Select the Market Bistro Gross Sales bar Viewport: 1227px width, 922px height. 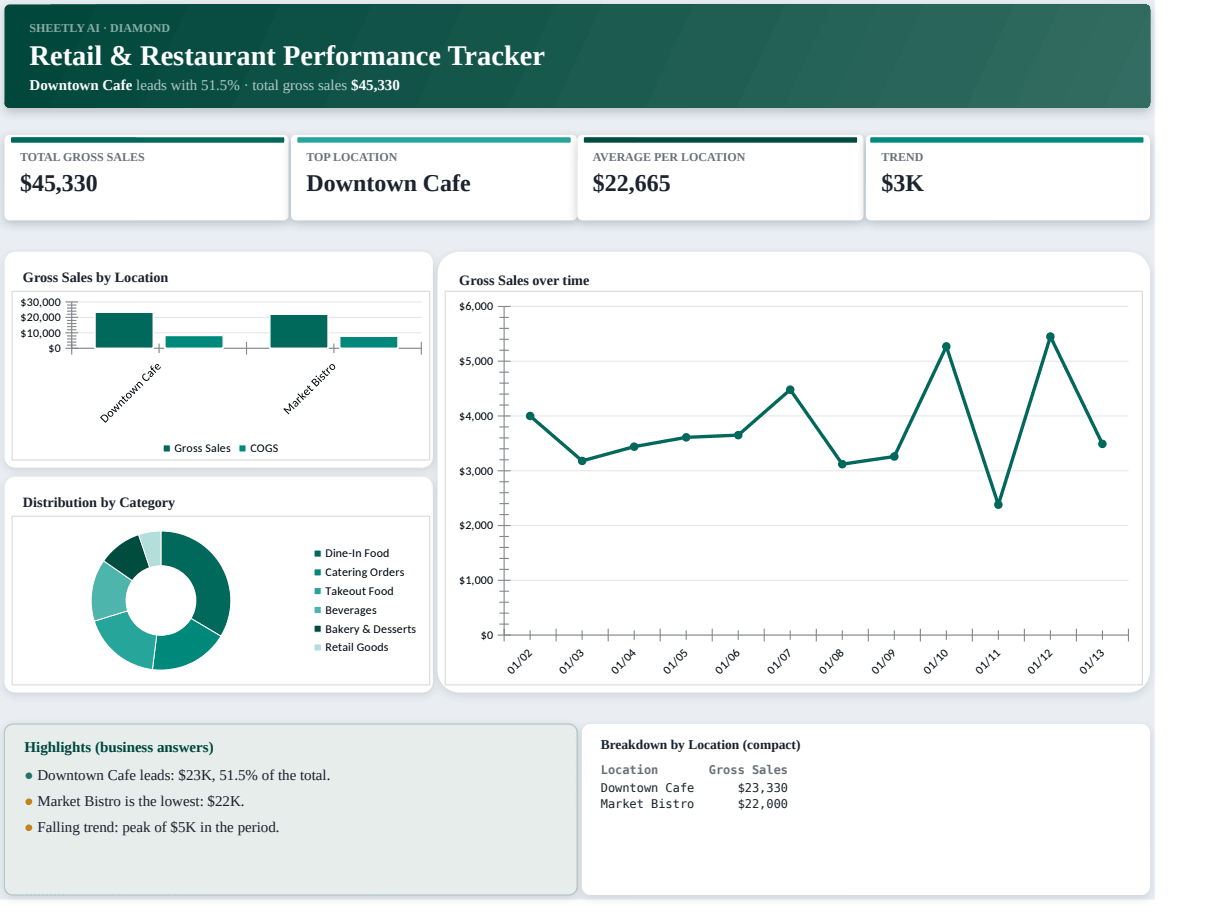(x=299, y=331)
